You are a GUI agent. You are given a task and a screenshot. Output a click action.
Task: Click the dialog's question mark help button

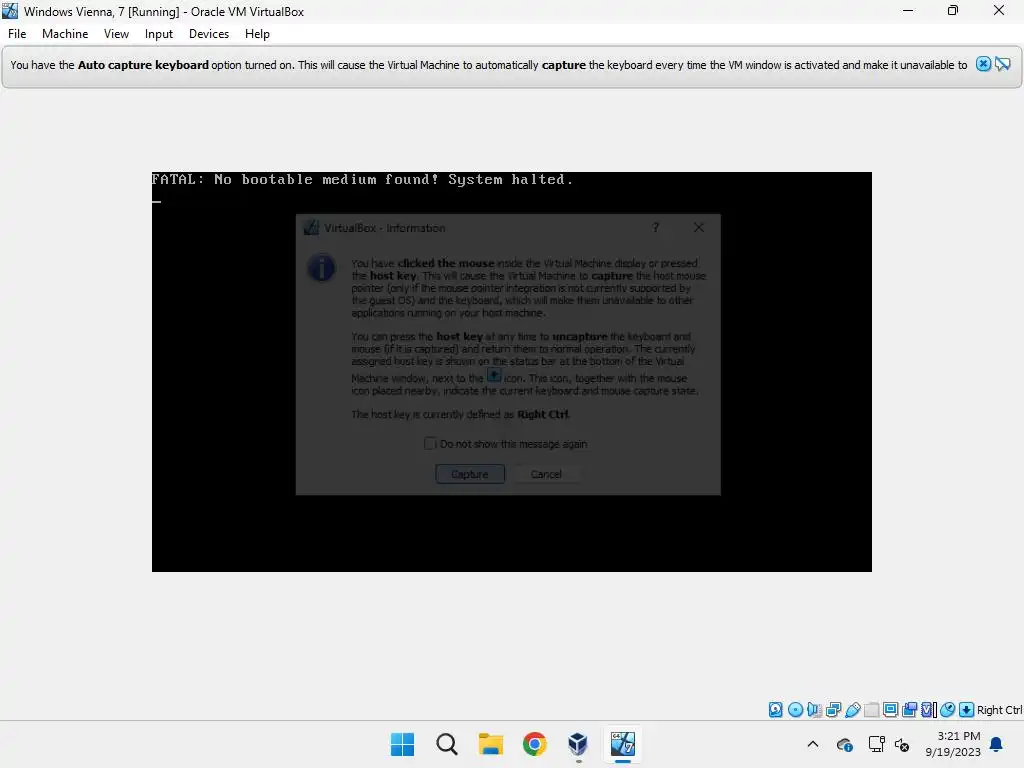[656, 227]
